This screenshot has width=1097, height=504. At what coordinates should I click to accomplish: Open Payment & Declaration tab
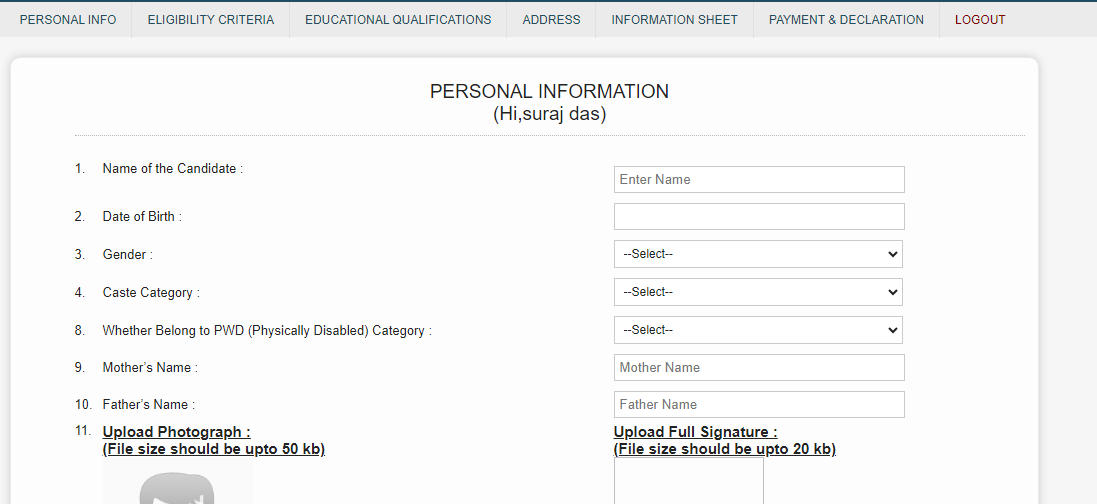(846, 20)
